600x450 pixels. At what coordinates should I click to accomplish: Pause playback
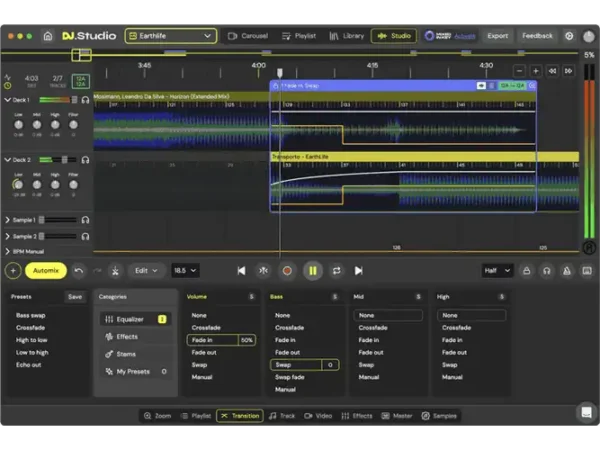313,271
